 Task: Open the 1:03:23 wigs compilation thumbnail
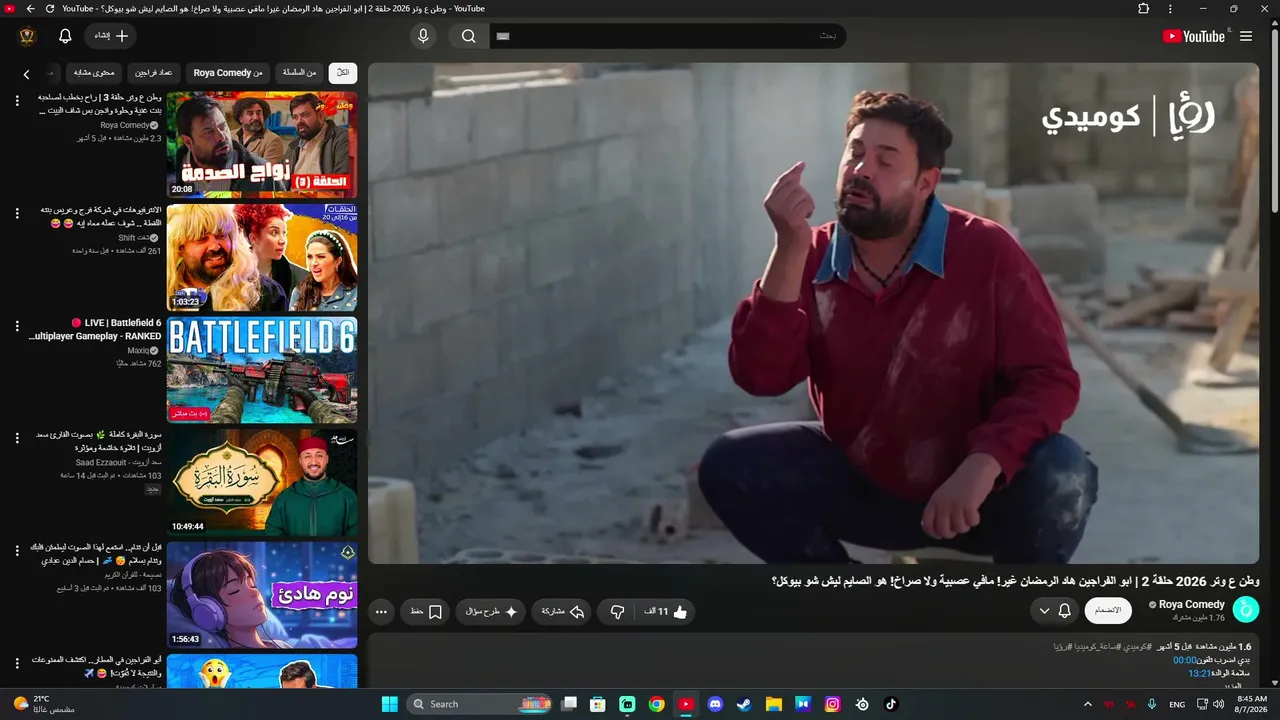coord(262,258)
